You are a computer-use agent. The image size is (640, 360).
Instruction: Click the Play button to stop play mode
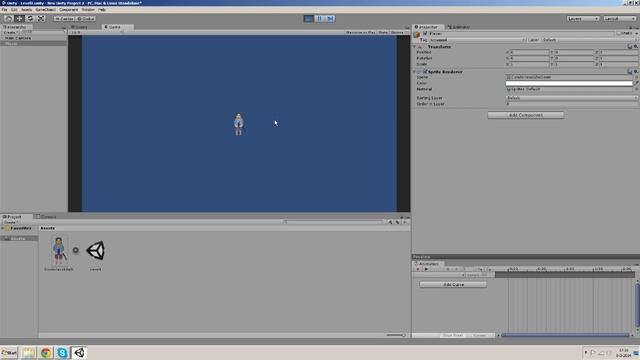tap(309, 18)
